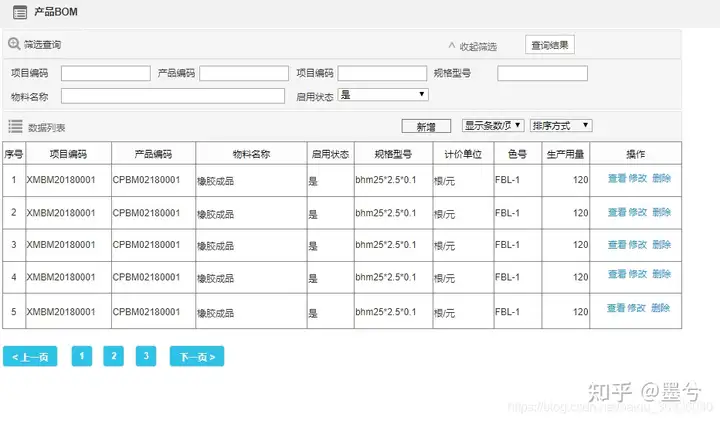Screen dimensions: 720x421
Task: Click 查看 link in row 5
Action: tap(616, 308)
